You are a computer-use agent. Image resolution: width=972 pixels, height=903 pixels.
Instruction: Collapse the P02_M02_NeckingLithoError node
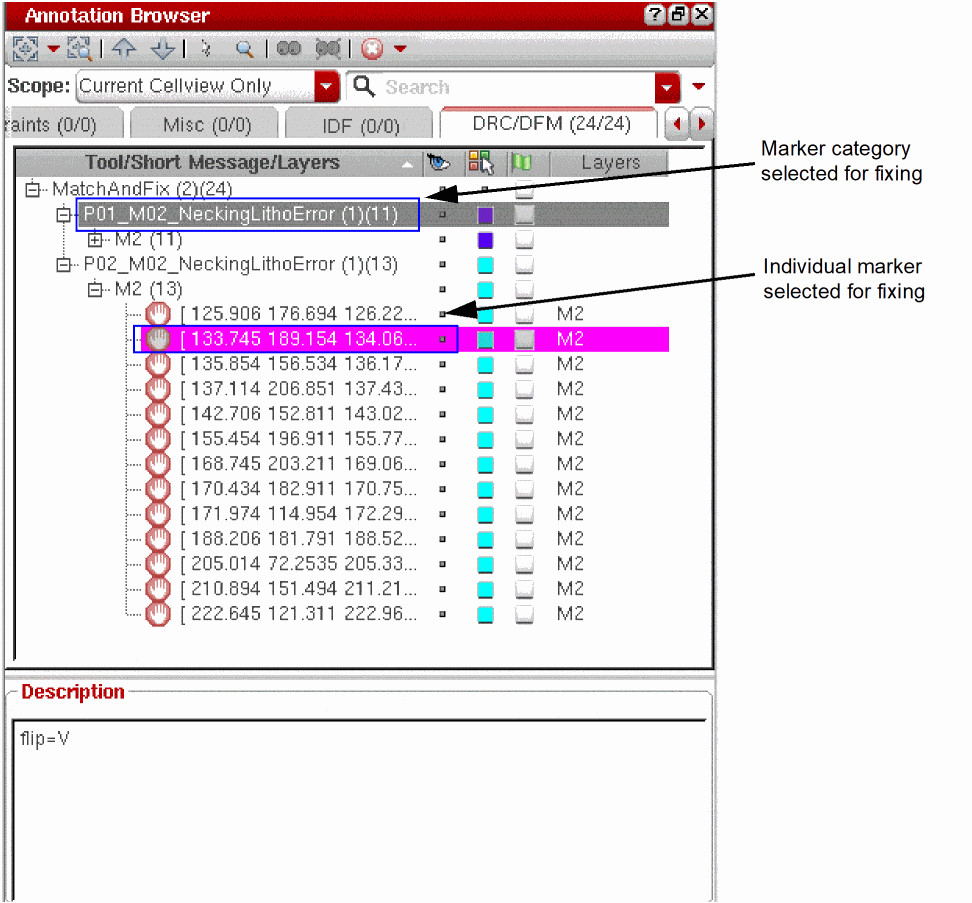[63, 265]
